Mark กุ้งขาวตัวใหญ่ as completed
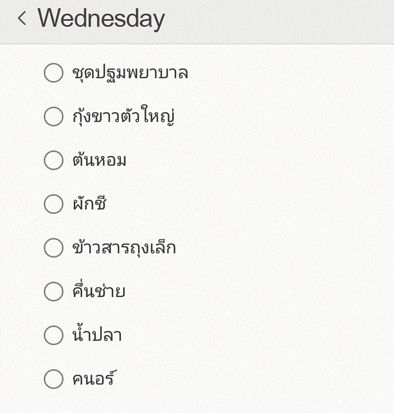 click(x=53, y=116)
